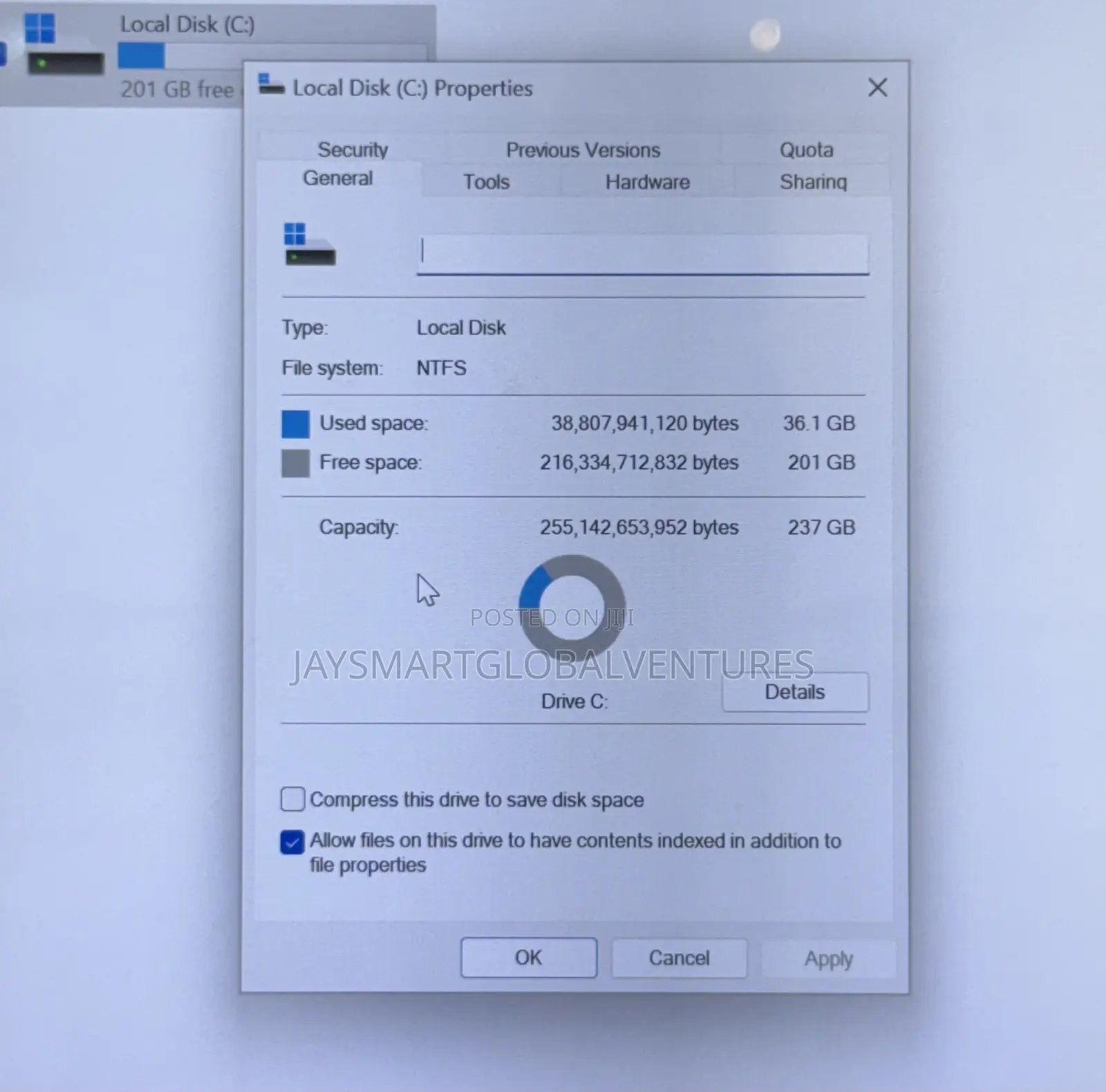Open the Hardware tab

click(647, 182)
